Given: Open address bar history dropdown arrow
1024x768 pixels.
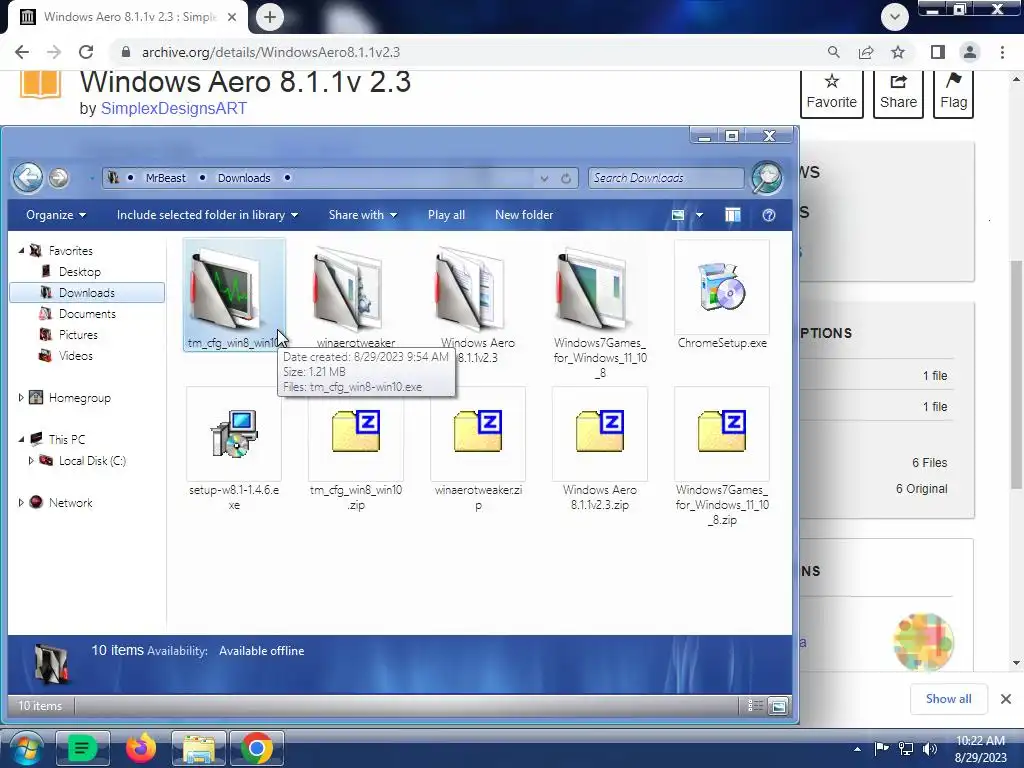Looking at the screenshot, I should (544, 178).
